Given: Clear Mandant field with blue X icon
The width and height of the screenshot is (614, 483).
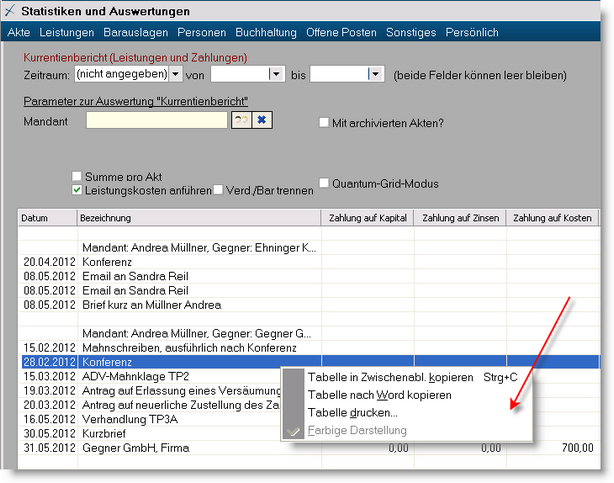Looking at the screenshot, I should (x=262, y=120).
